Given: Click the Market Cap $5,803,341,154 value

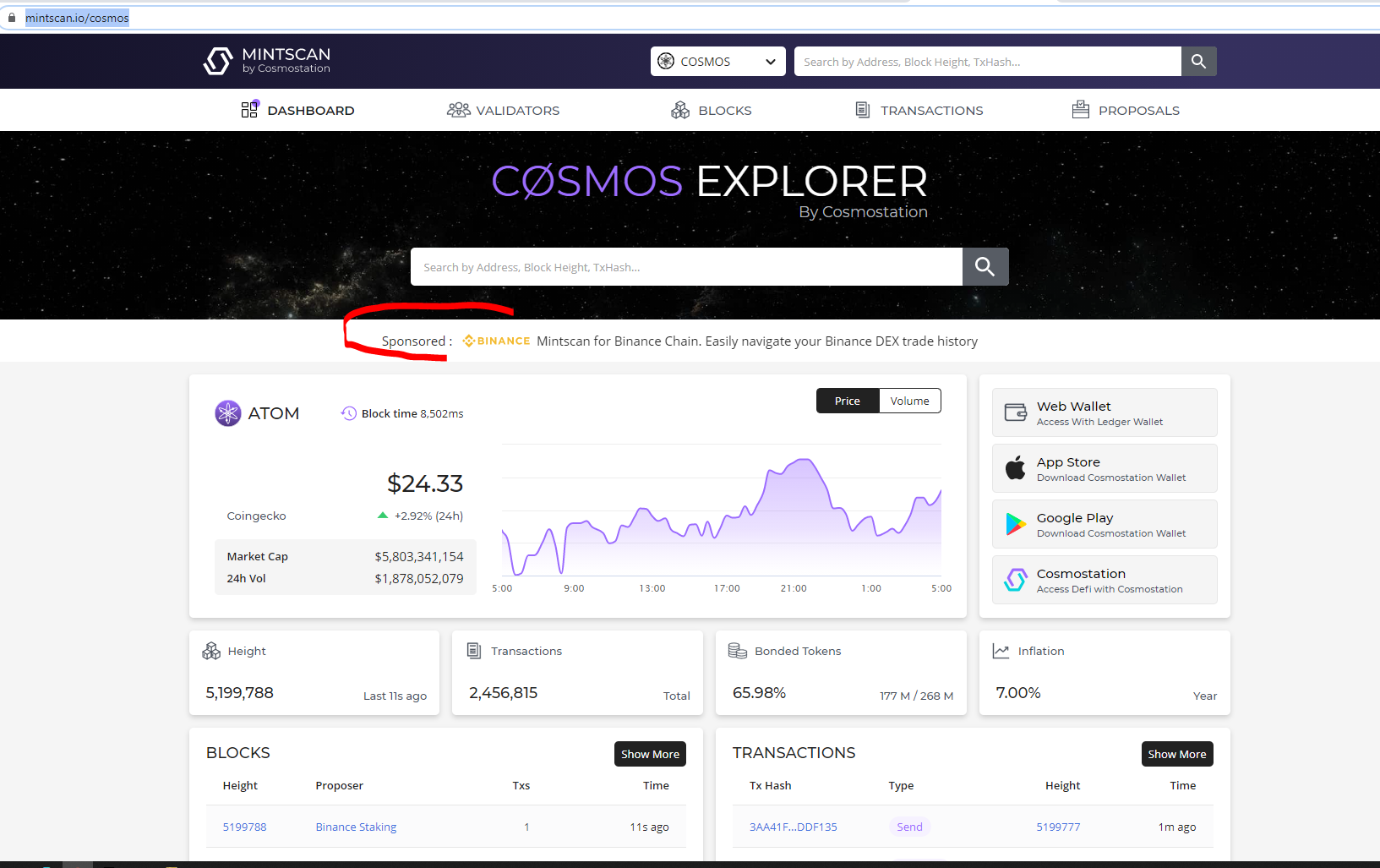Looking at the screenshot, I should pos(419,556).
